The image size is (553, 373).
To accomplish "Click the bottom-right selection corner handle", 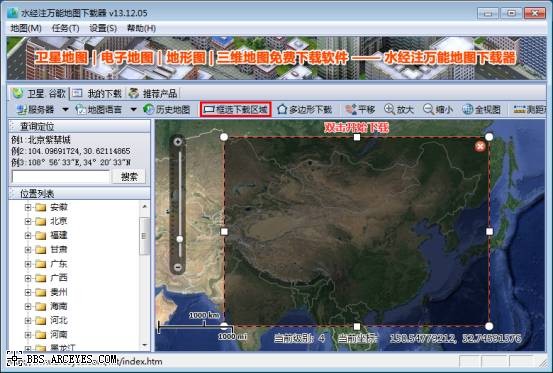I will (x=489, y=326).
